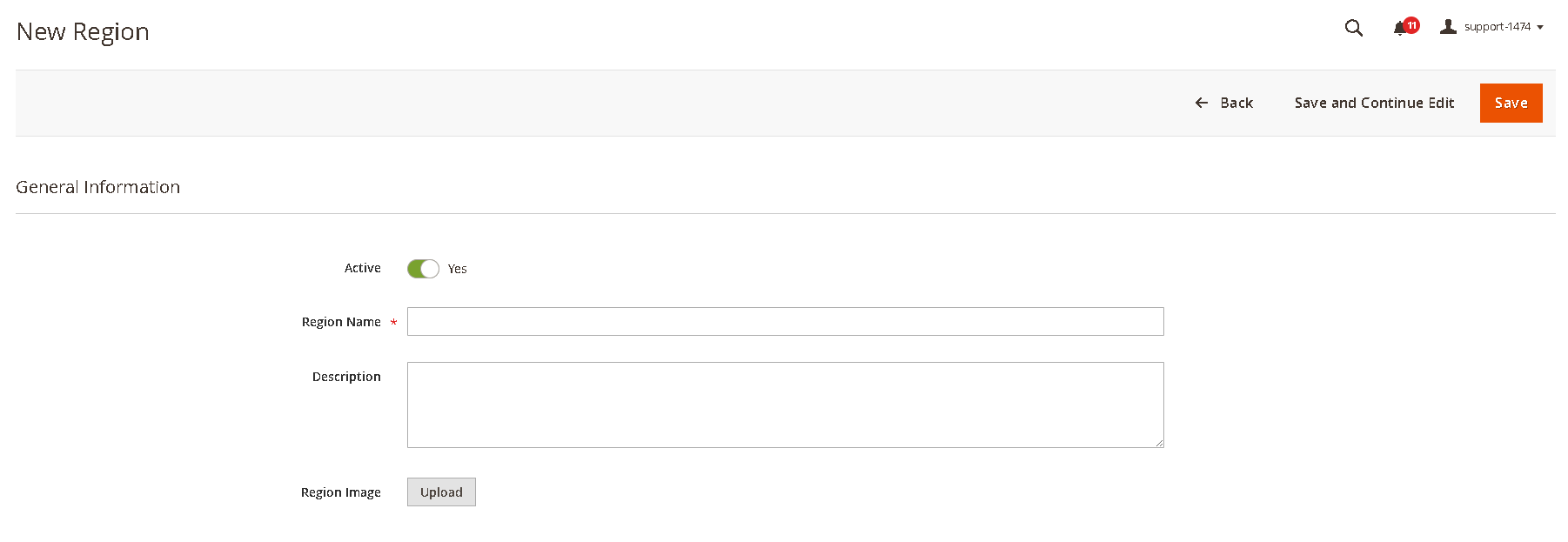The width and height of the screenshot is (1568, 542).
Task: Click the Region Name field label
Action: pos(341,322)
